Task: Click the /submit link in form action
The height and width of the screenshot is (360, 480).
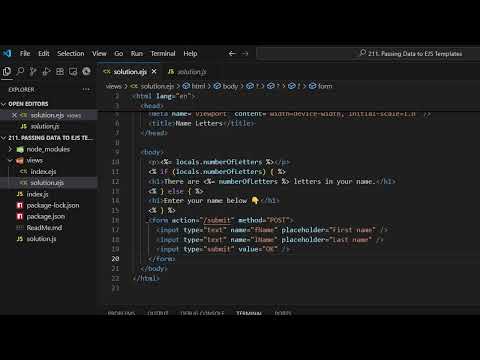Action: coord(217,220)
